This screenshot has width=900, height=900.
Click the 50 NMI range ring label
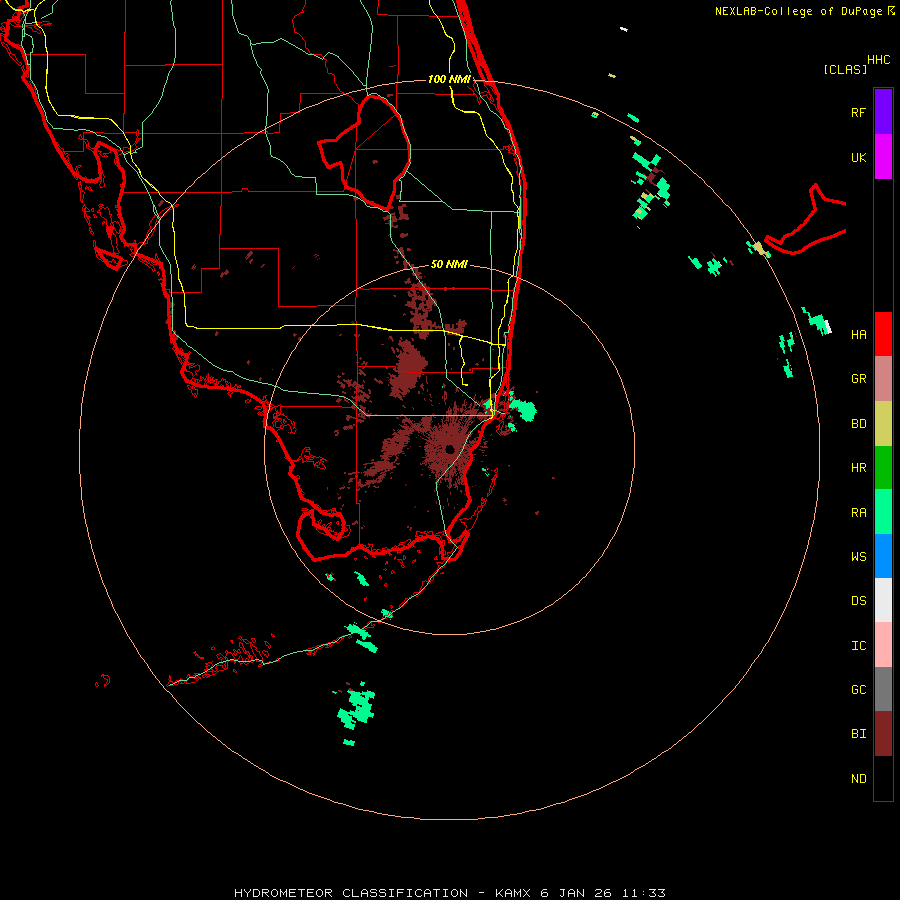tap(449, 264)
